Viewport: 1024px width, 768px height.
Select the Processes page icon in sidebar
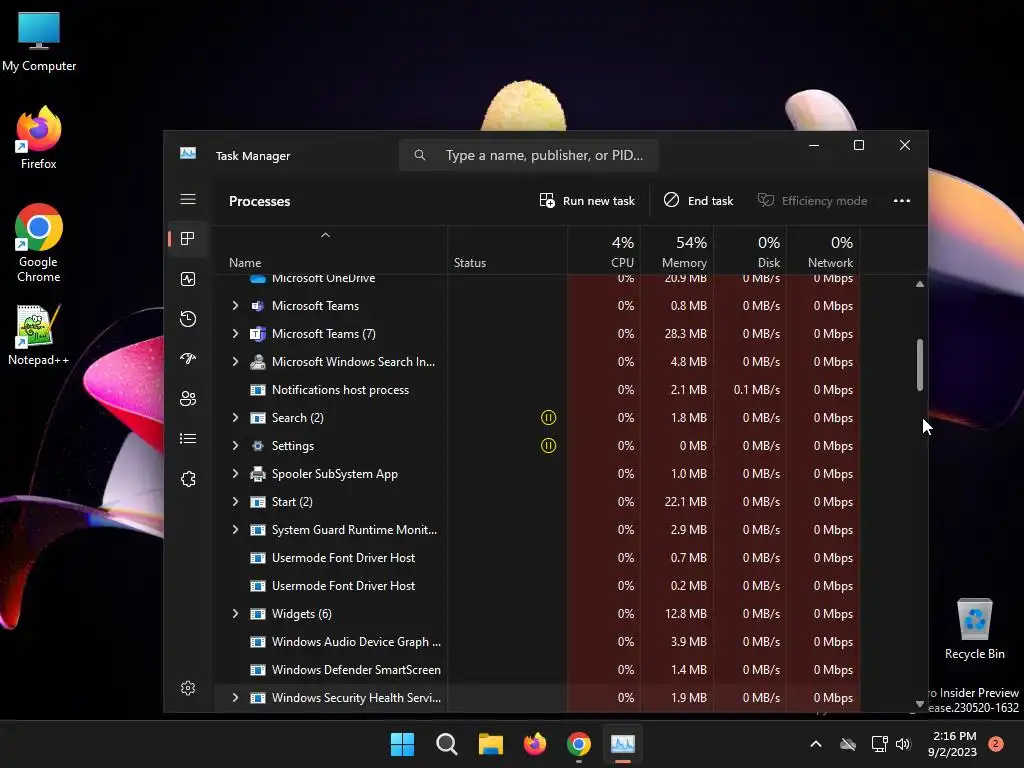pos(188,238)
